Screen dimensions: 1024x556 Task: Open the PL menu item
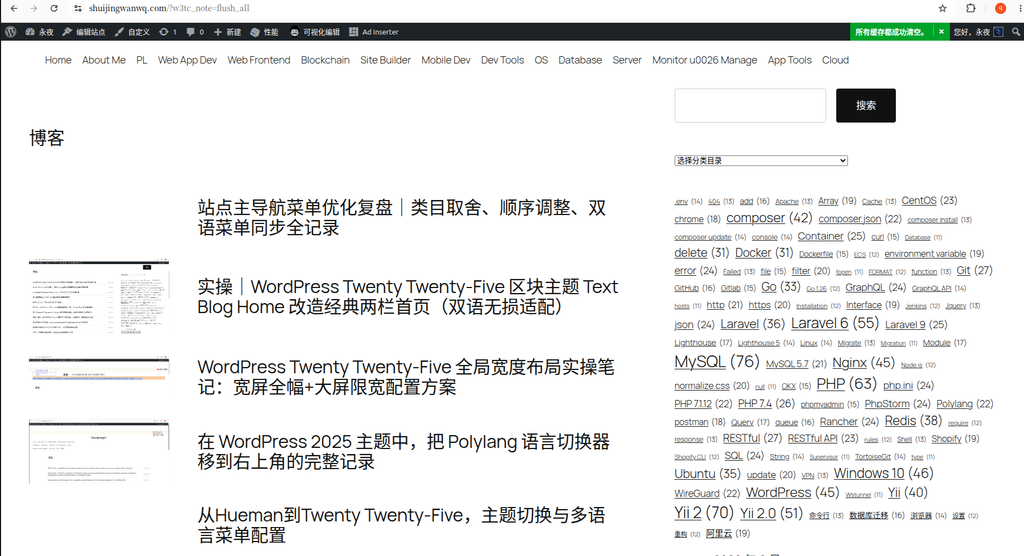pos(142,60)
